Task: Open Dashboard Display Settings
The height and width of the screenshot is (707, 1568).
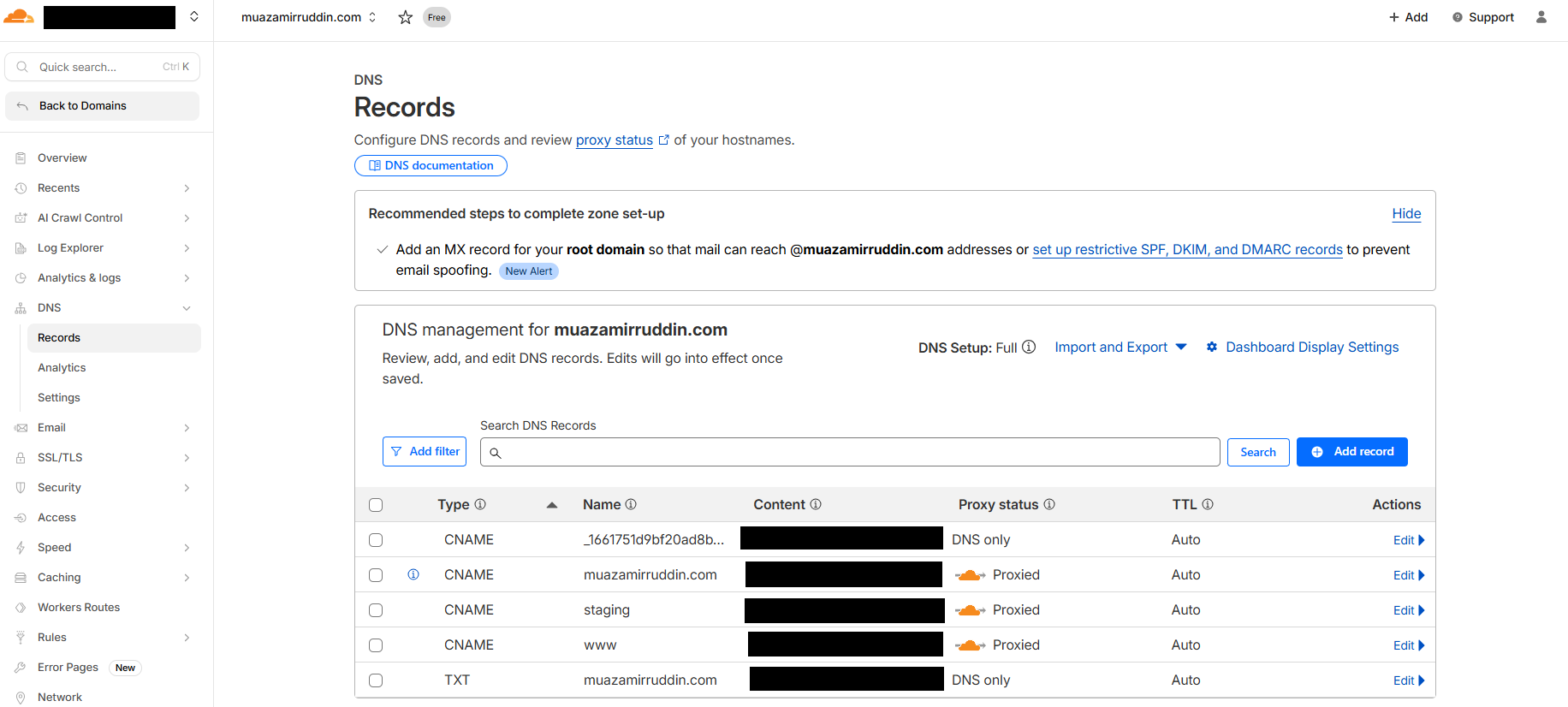Action: click(x=1303, y=347)
